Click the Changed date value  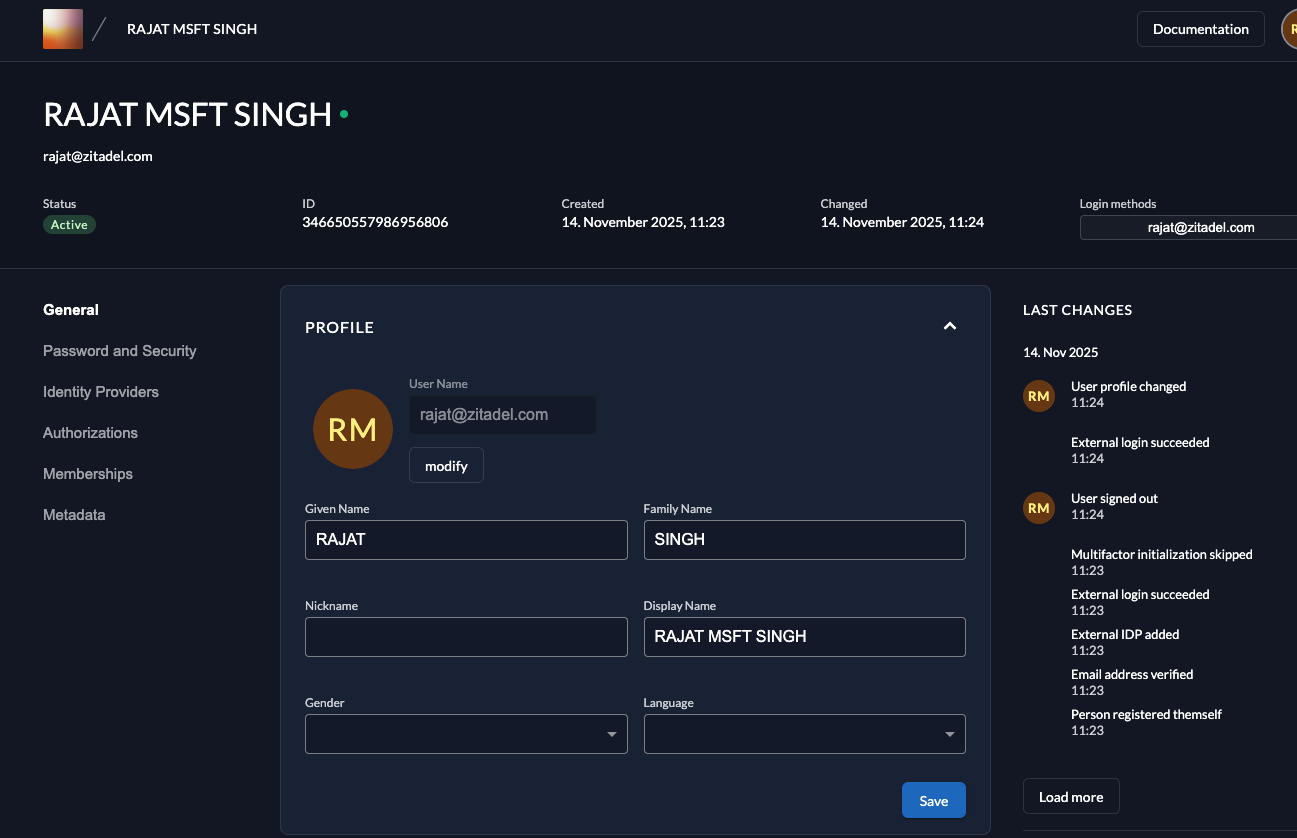click(x=902, y=222)
